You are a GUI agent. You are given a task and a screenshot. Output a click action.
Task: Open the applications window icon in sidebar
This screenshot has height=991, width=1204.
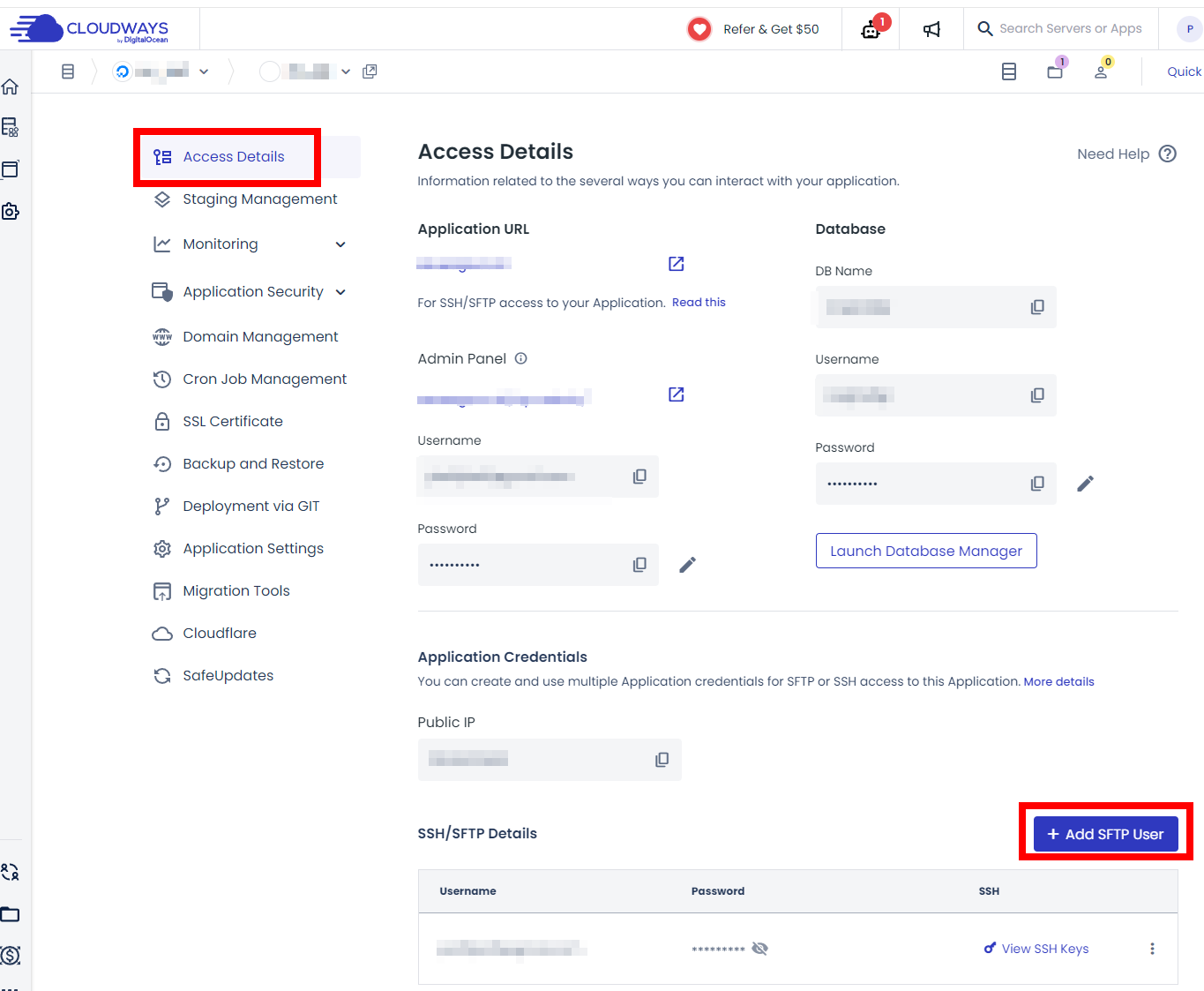click(x=11, y=169)
